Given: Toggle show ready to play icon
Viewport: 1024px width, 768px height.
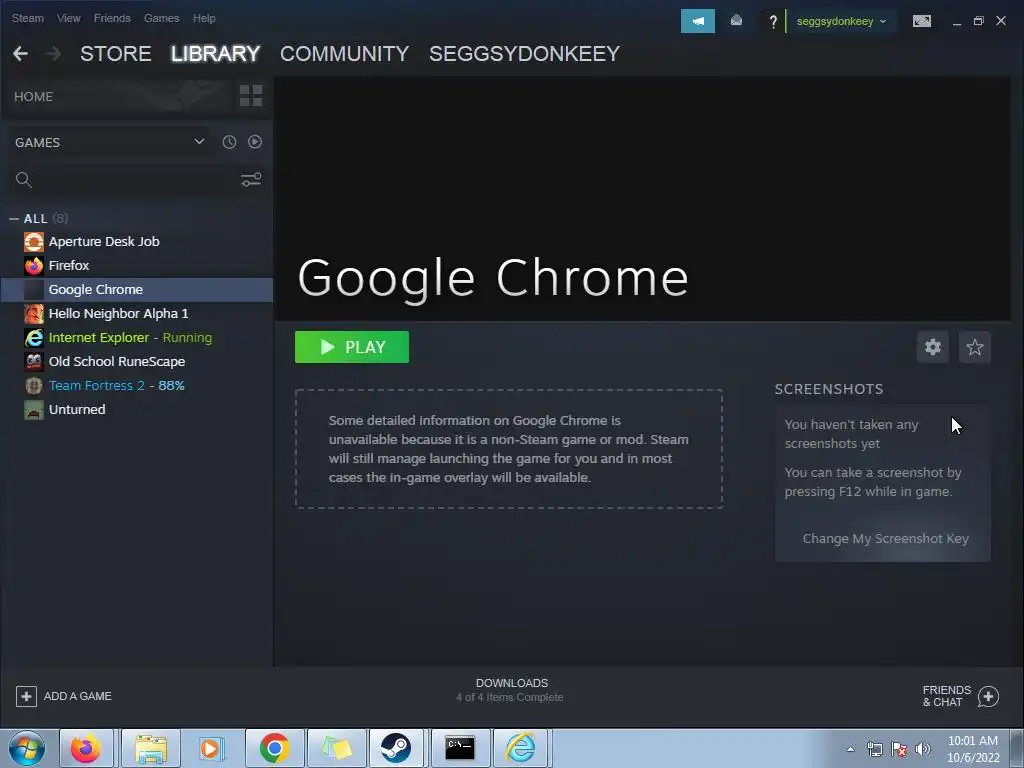Looking at the screenshot, I should coord(255,142).
